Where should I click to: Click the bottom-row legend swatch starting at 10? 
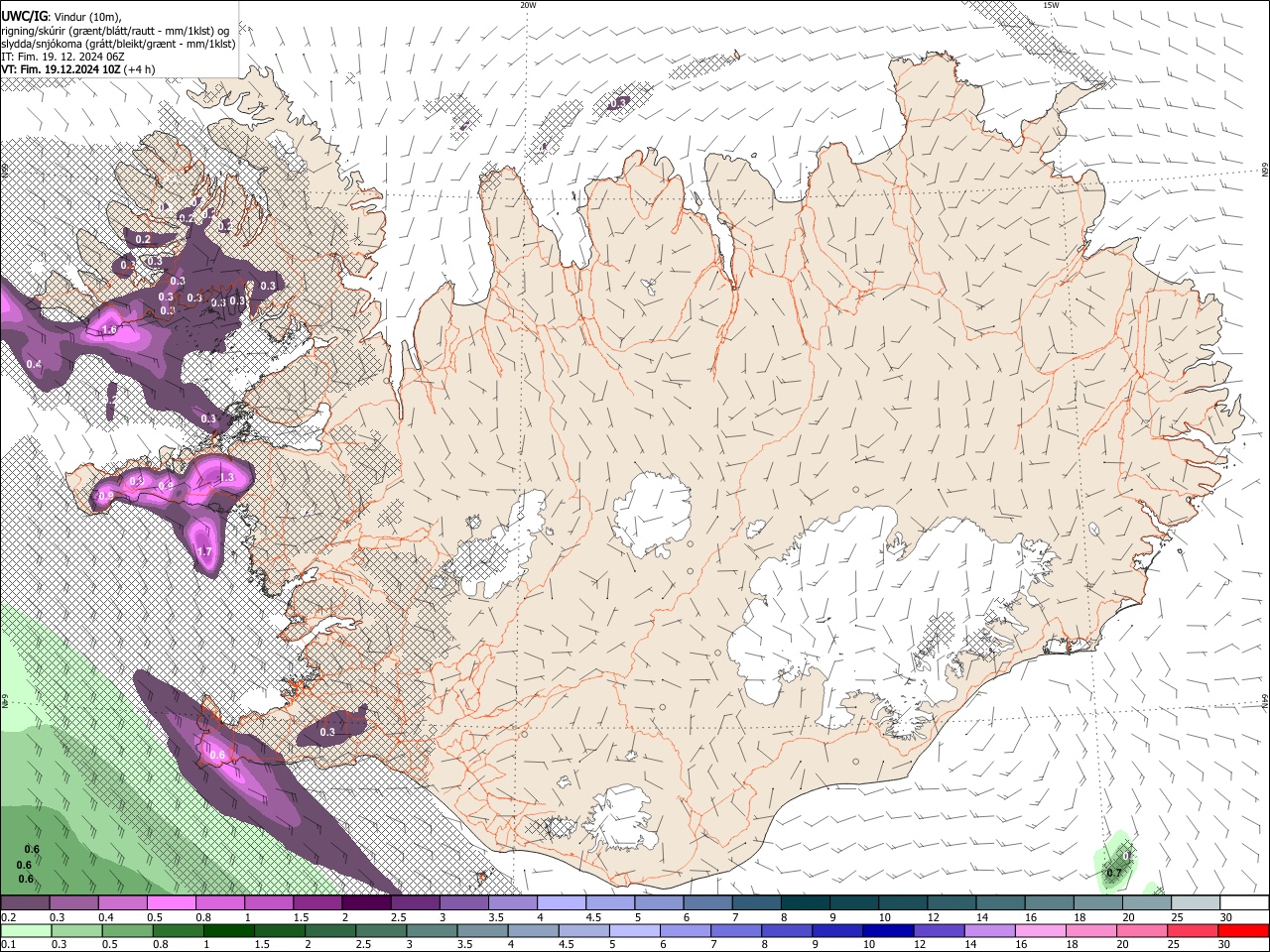pos(887,931)
